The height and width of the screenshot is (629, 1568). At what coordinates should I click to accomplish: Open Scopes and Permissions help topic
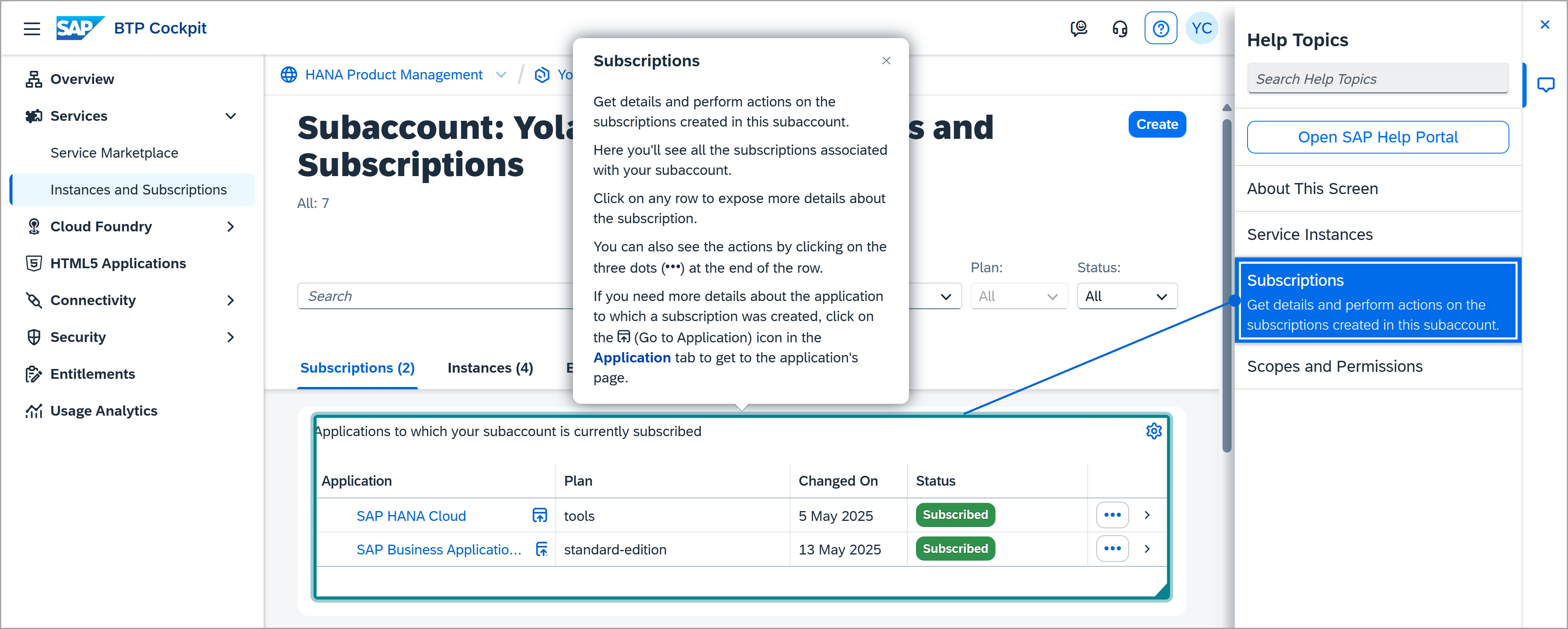(1378, 366)
